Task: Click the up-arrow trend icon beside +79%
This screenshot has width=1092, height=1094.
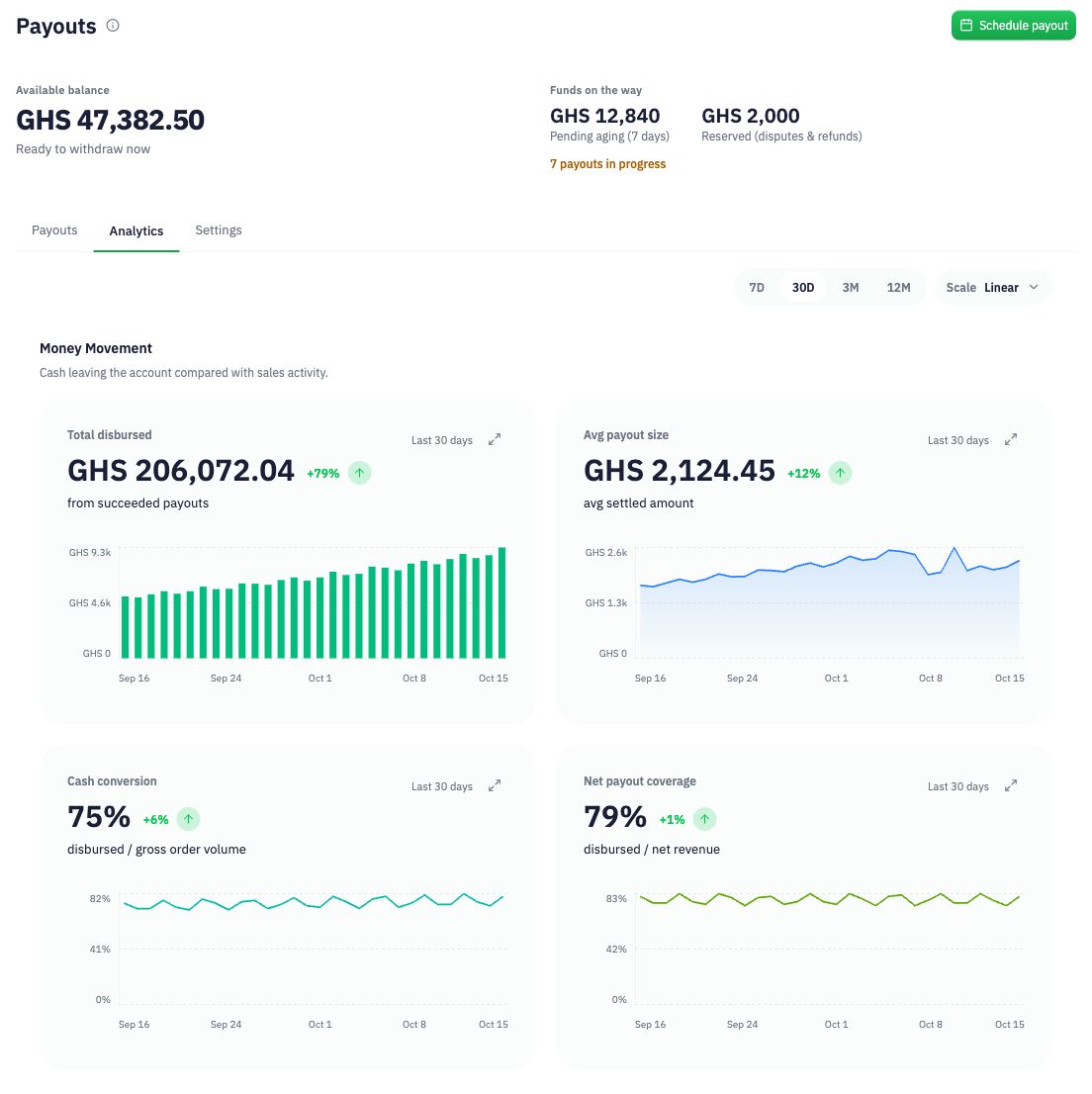Action: 359,473
